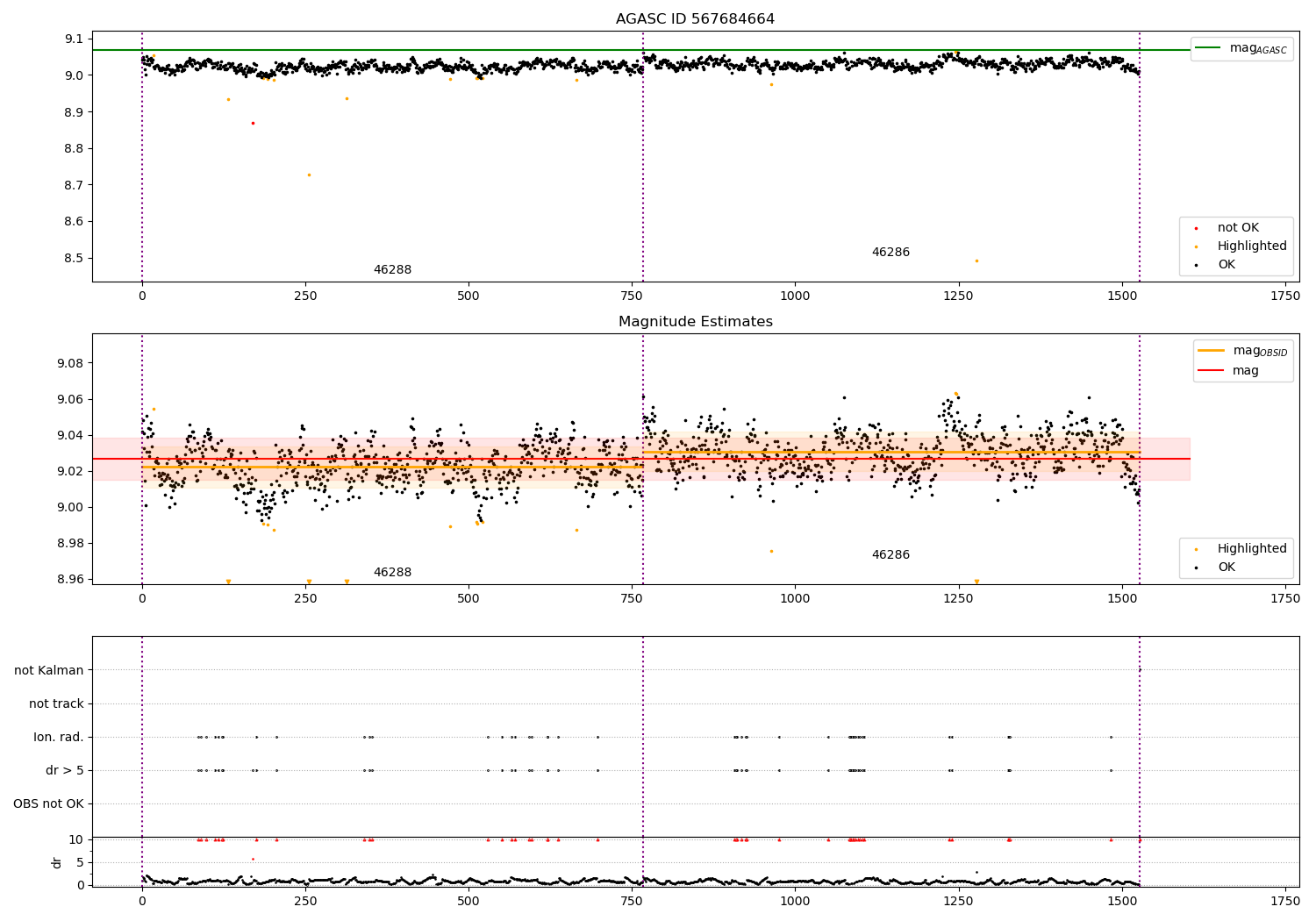Click the orange highlighted point near 8.73

(x=309, y=175)
